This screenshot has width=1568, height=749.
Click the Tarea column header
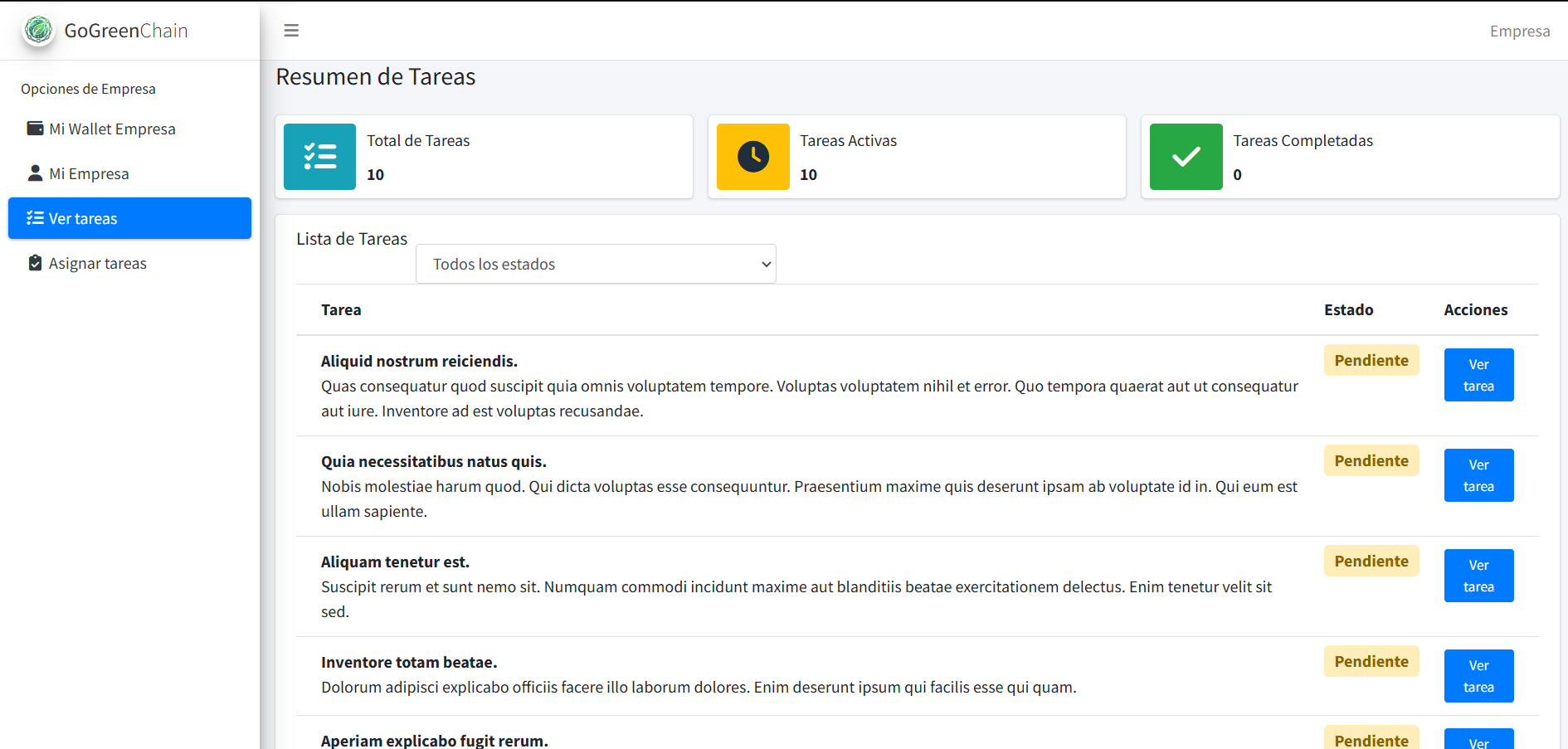(x=341, y=309)
